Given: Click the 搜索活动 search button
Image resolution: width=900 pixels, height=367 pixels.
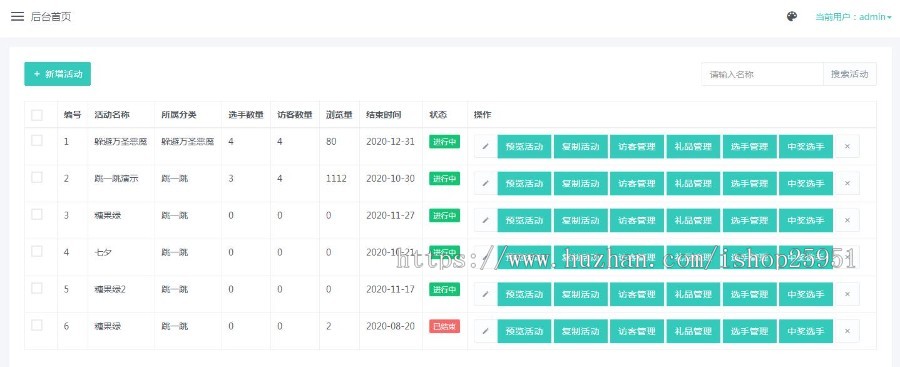Looking at the screenshot, I should 849,74.
